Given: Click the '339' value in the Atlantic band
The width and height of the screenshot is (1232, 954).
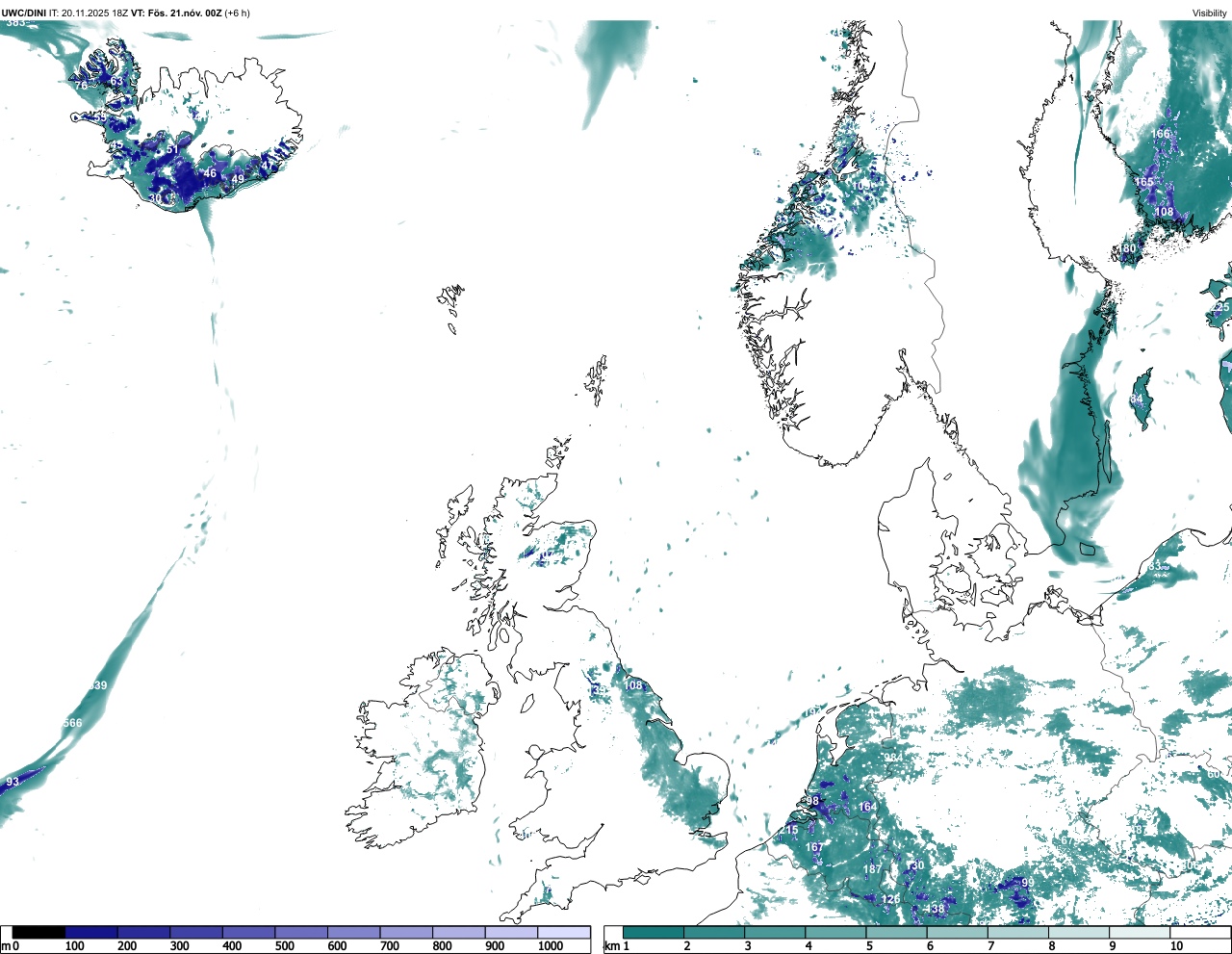Looking at the screenshot, I should 98,685.
